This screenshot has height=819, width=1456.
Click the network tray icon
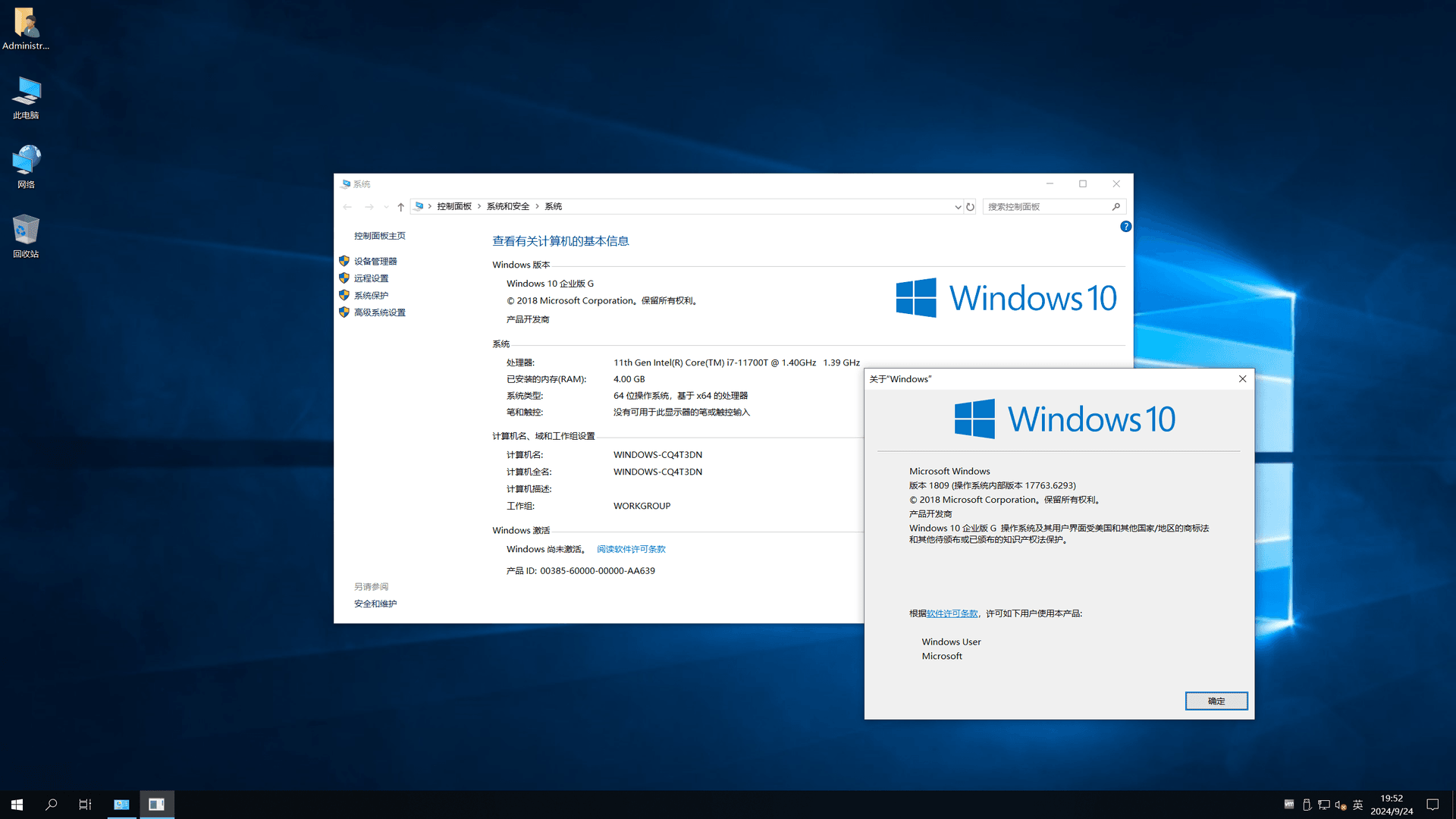tap(1323, 805)
